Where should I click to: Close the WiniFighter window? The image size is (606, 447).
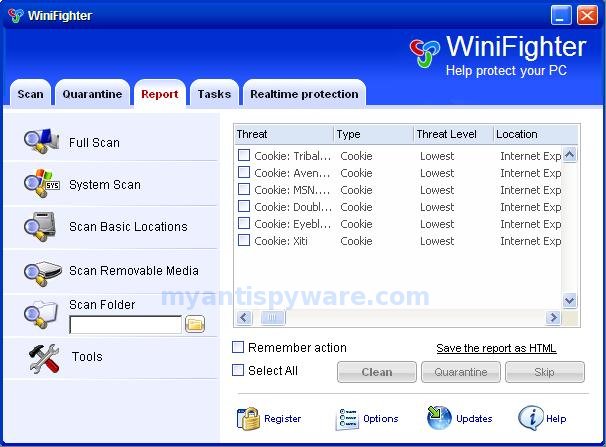click(587, 15)
